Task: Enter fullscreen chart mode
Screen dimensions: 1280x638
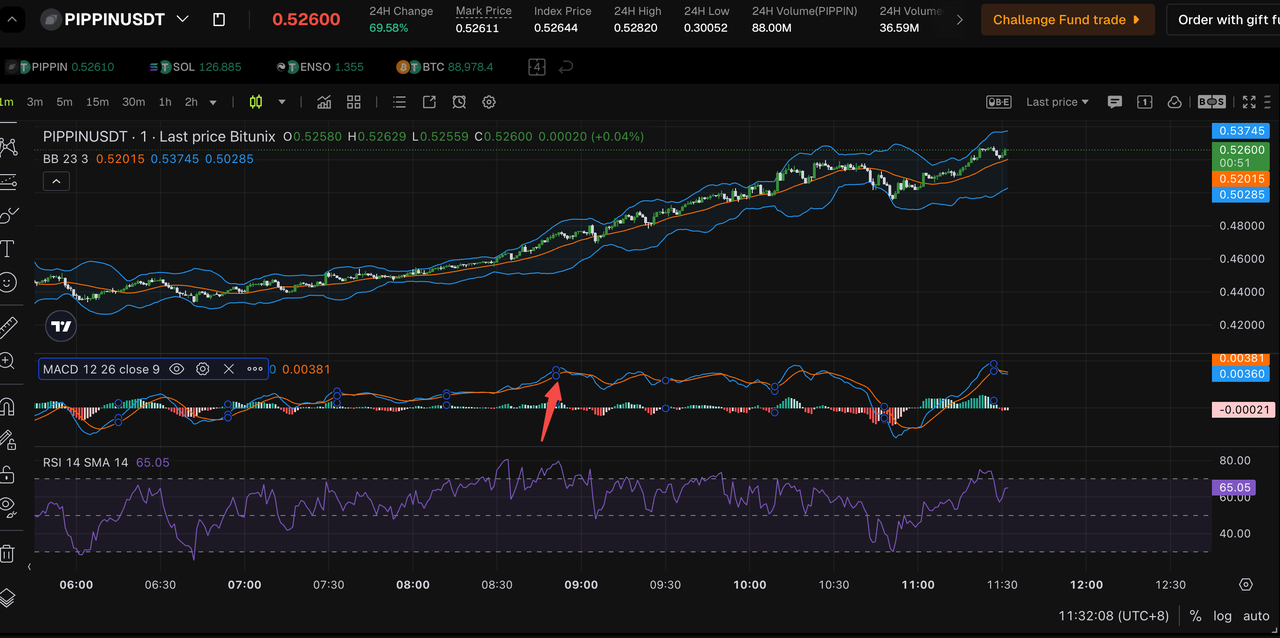Action: click(x=1248, y=101)
